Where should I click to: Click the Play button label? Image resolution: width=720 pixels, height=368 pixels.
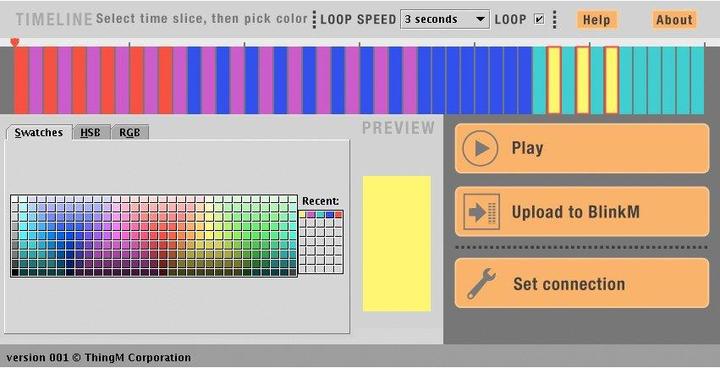tap(527, 148)
